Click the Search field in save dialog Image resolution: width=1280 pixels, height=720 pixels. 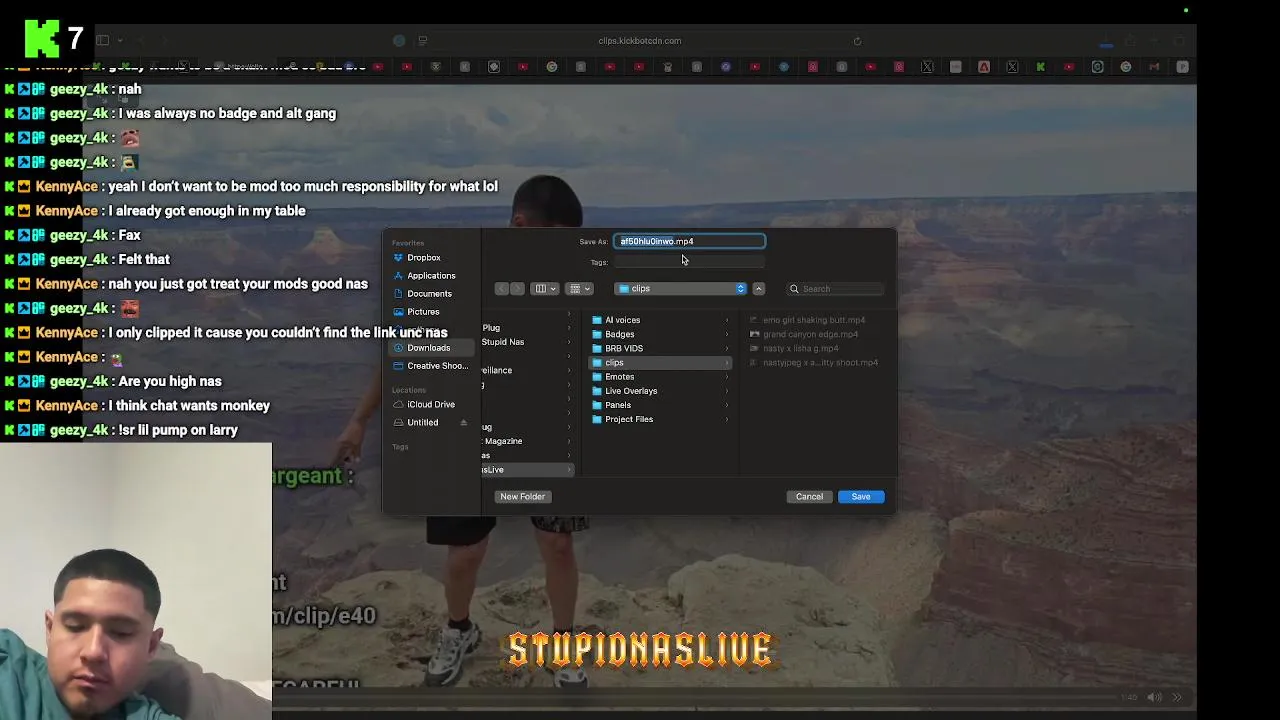point(836,289)
